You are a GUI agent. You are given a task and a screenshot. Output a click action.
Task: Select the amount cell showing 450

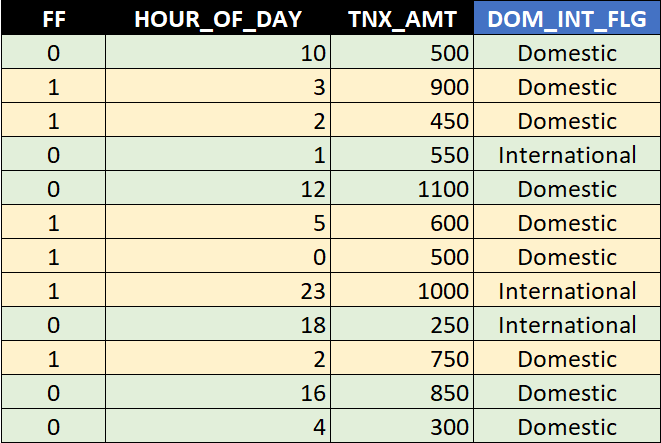[402, 120]
